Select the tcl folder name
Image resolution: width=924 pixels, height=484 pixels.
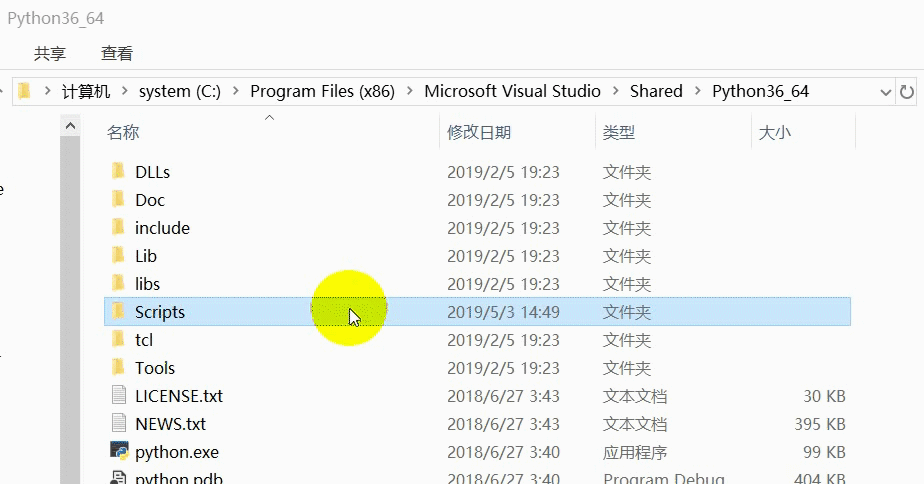click(x=144, y=340)
